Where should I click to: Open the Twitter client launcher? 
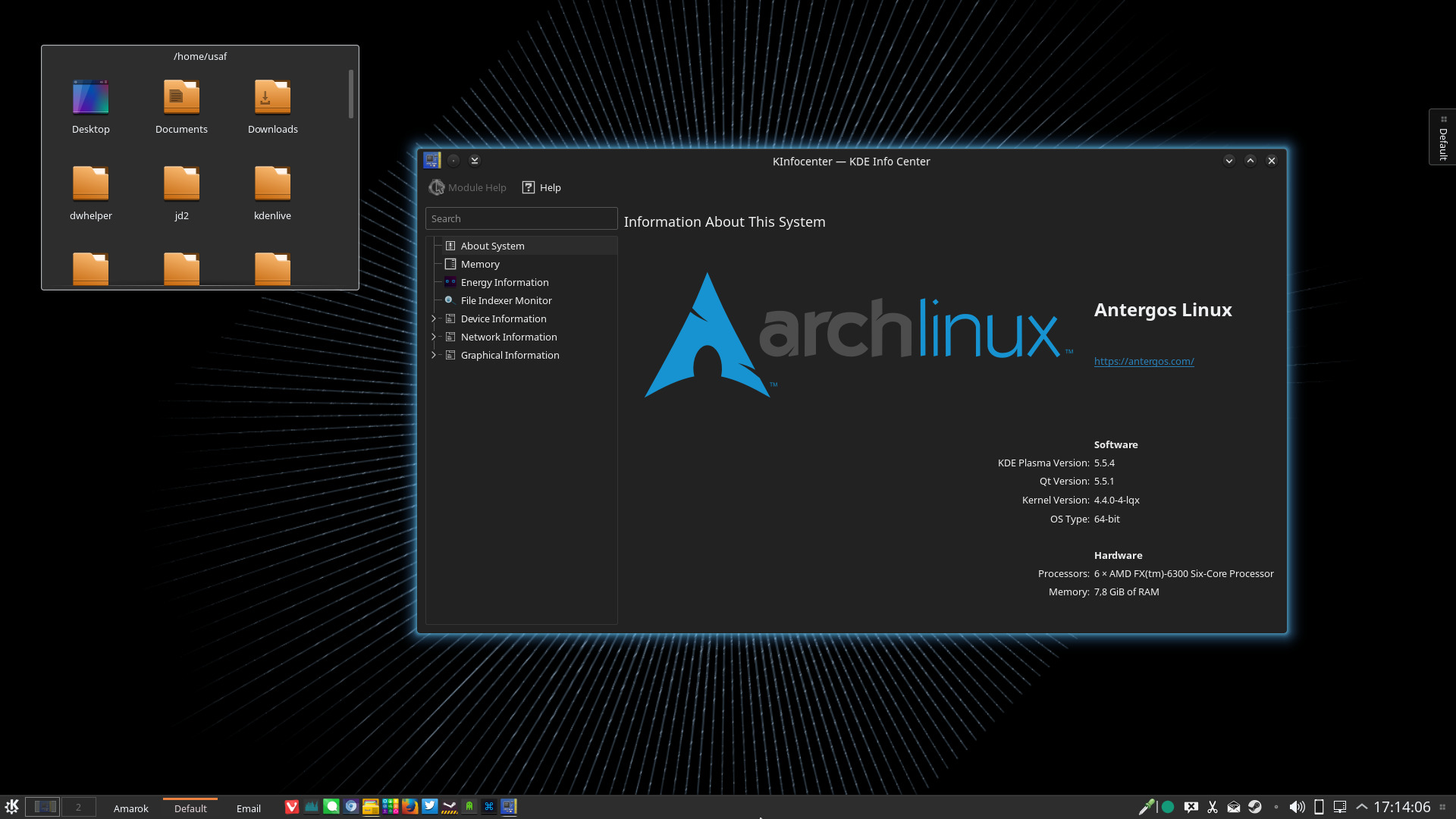pos(430,807)
